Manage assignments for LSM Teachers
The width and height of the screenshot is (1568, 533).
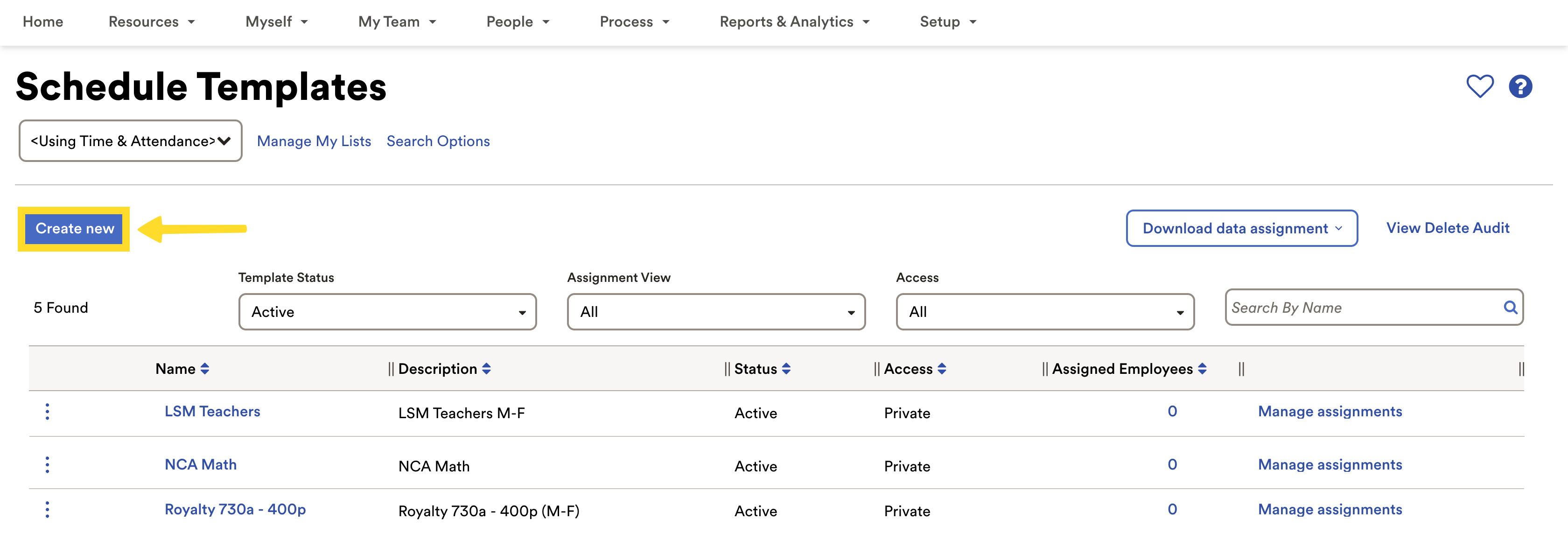pyautogui.click(x=1330, y=411)
